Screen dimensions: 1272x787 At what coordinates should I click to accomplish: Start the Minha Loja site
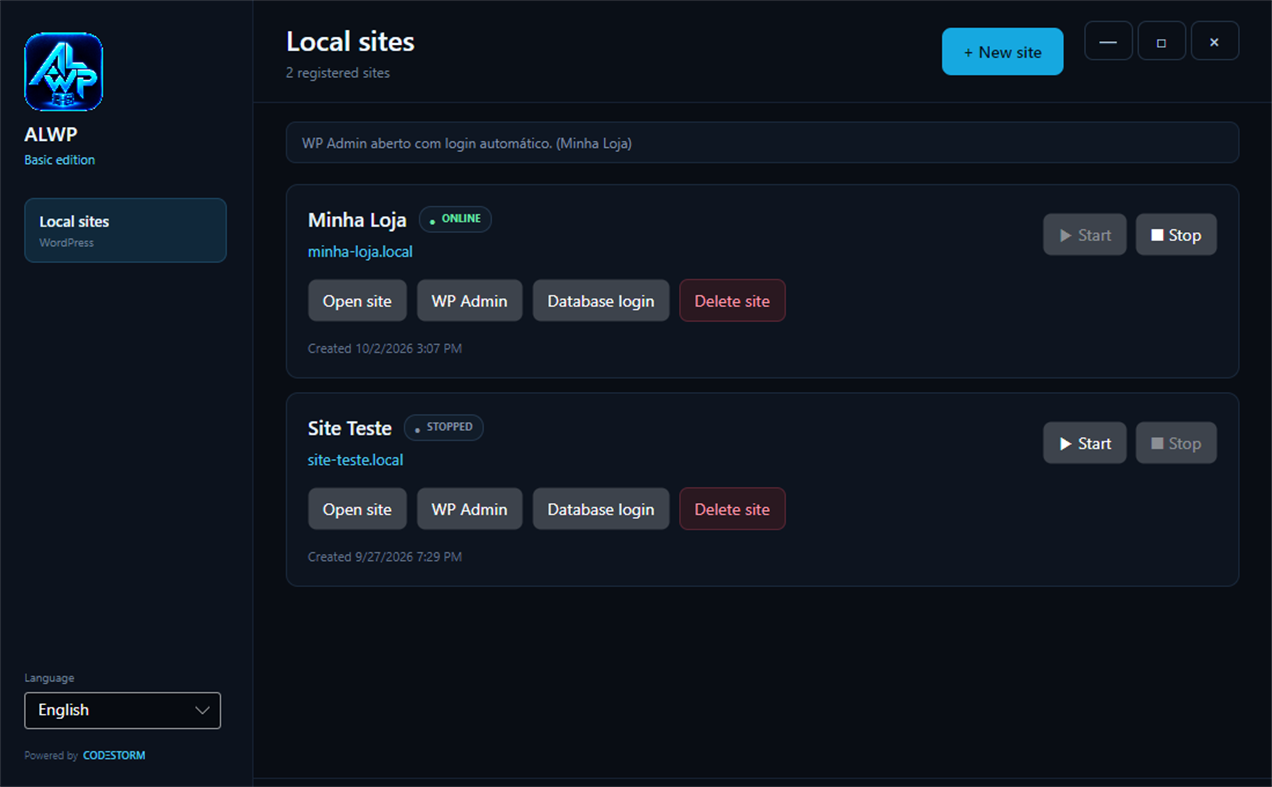1084,235
